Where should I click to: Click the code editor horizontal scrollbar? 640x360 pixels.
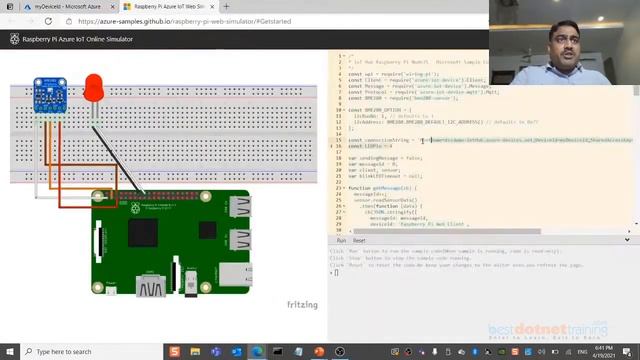point(447,231)
